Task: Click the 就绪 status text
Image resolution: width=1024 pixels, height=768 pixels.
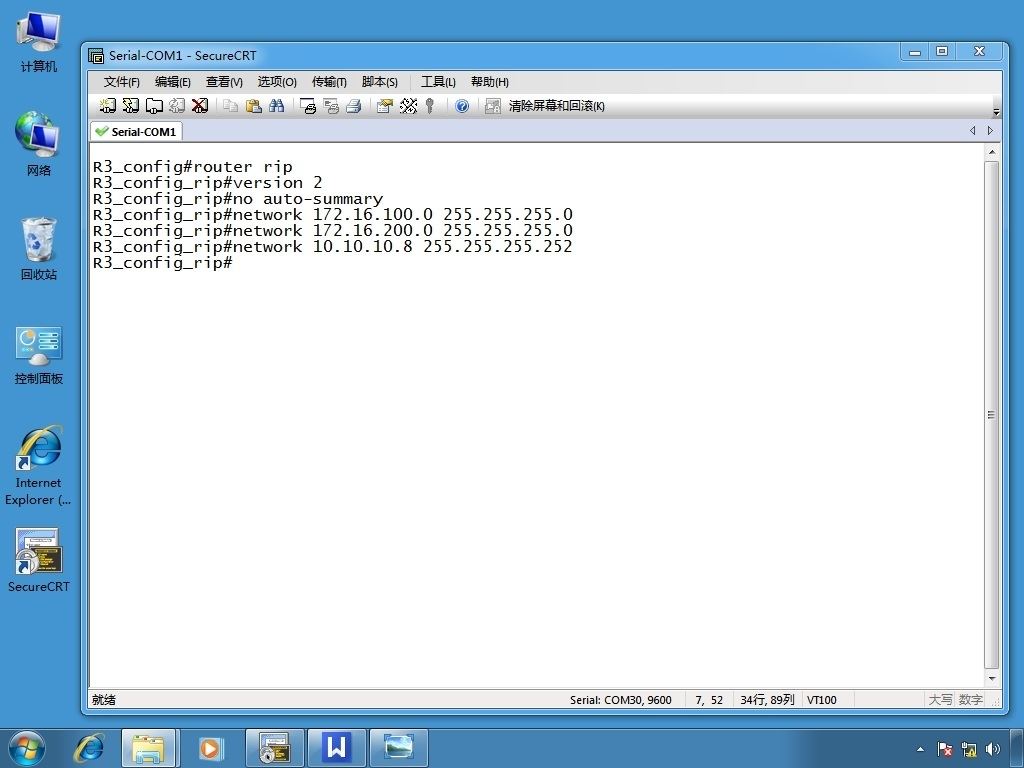Action: tap(104, 699)
